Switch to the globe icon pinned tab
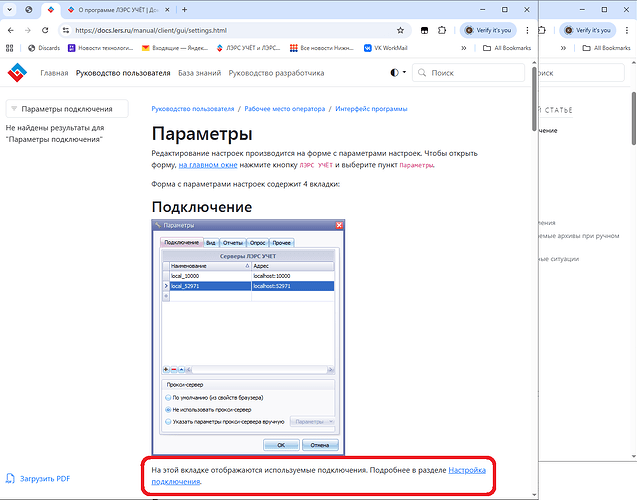The height and width of the screenshot is (500, 637). tap(28, 9)
